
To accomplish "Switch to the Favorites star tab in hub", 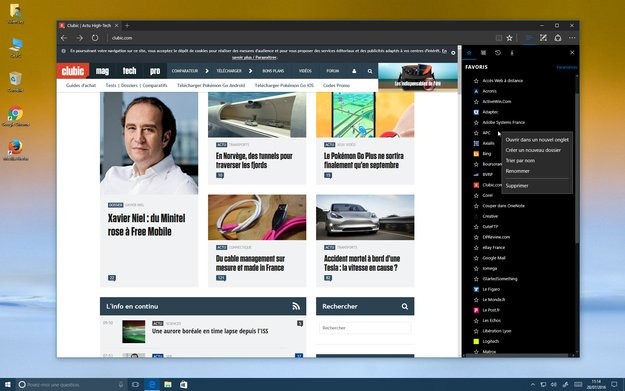I will pos(469,53).
